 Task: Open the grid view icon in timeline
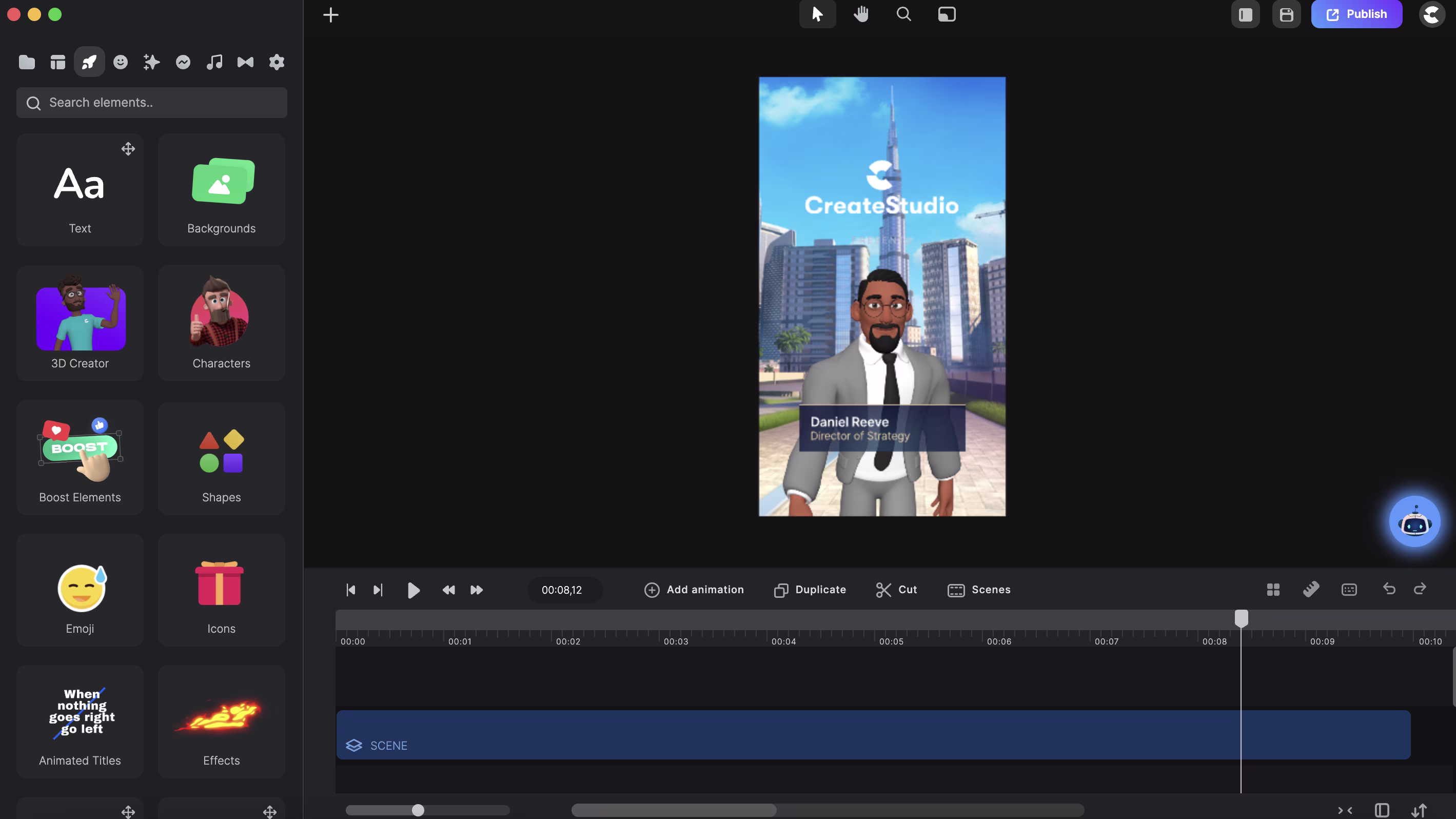pyautogui.click(x=1273, y=590)
